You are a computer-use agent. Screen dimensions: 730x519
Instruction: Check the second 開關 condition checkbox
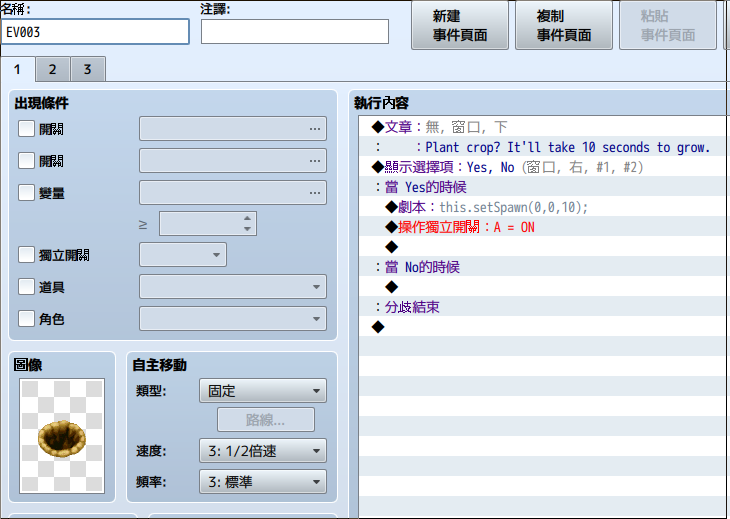point(26,161)
